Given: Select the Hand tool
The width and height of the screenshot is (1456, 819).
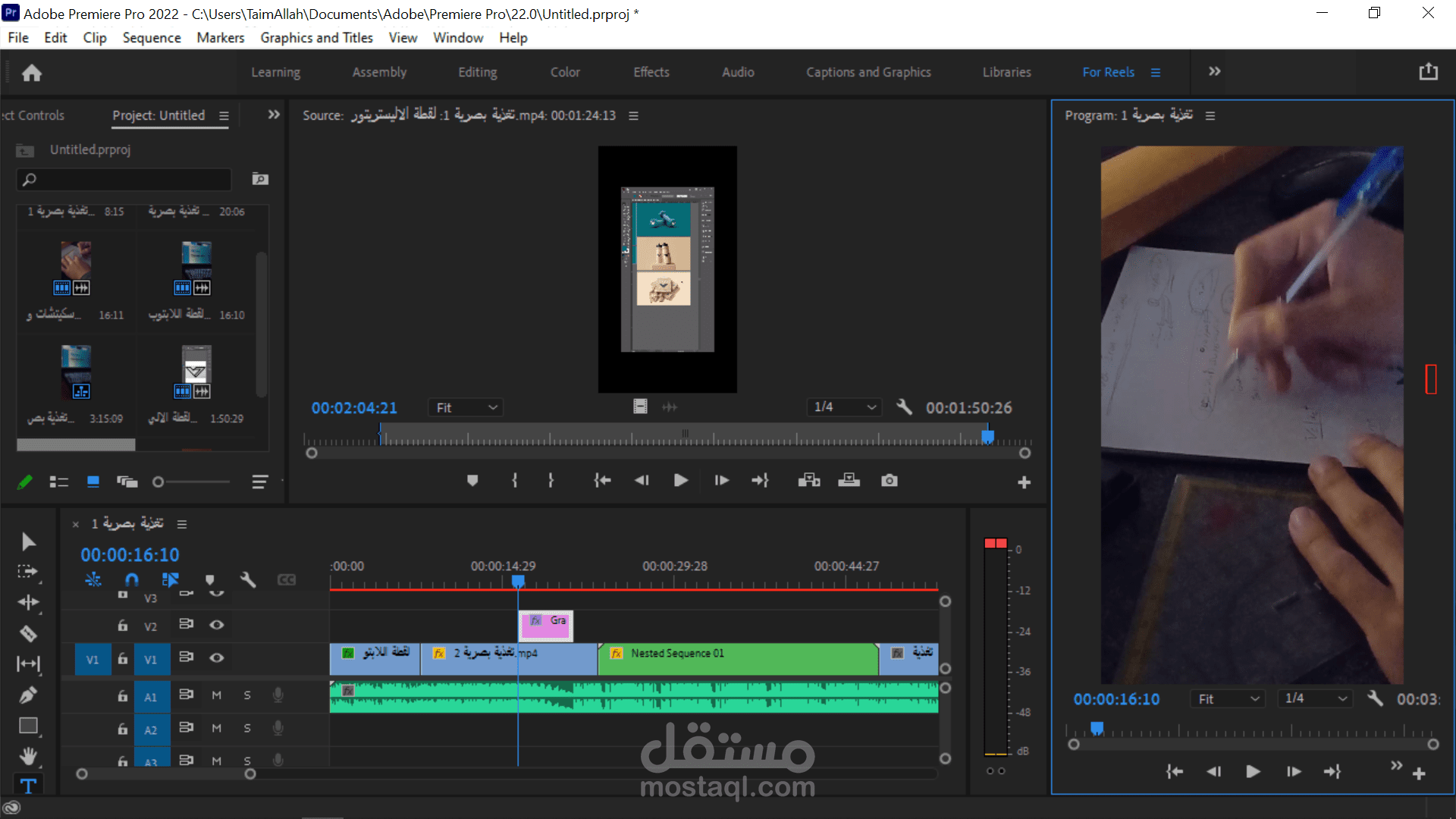Looking at the screenshot, I should [x=28, y=756].
